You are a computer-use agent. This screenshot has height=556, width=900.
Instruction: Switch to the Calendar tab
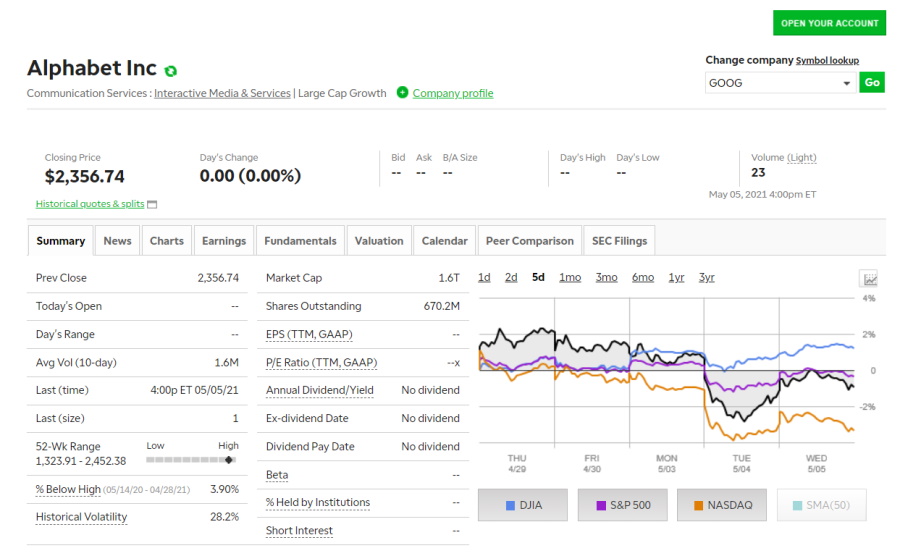tap(444, 241)
